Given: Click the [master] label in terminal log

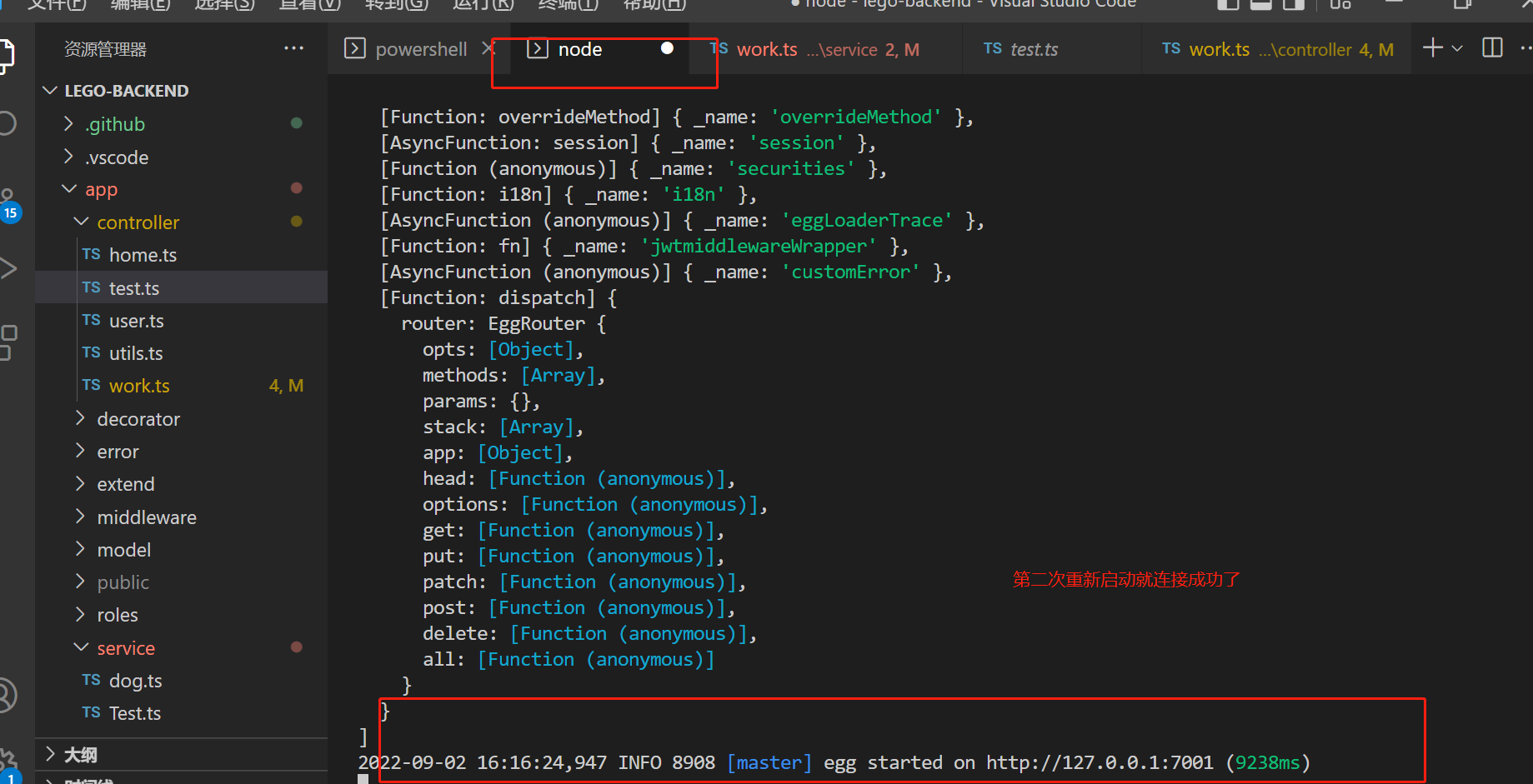Looking at the screenshot, I should pos(769,762).
